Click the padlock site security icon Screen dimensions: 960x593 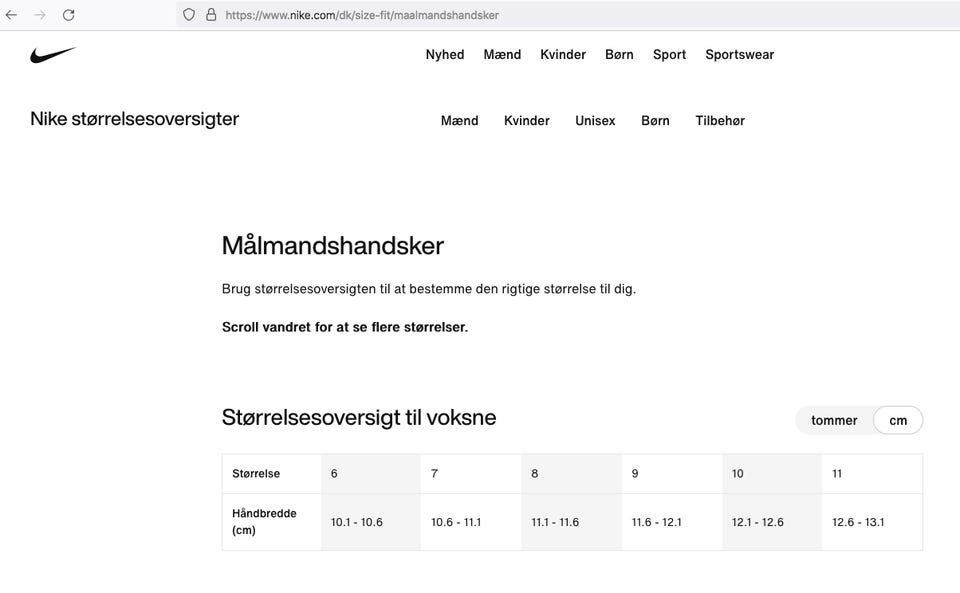tap(211, 15)
